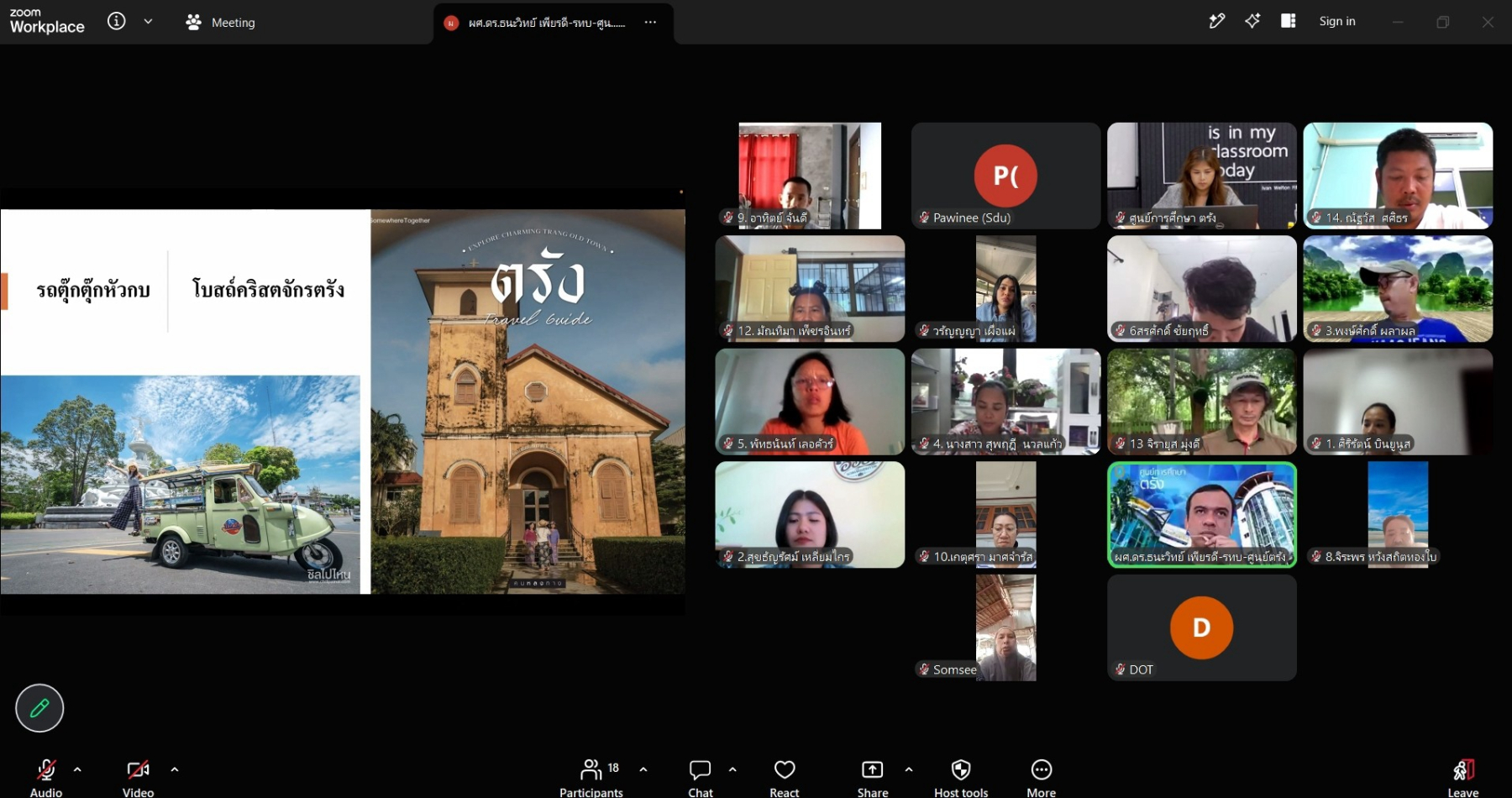Start the Video camera
This screenshot has width=1512, height=798.
[139, 778]
